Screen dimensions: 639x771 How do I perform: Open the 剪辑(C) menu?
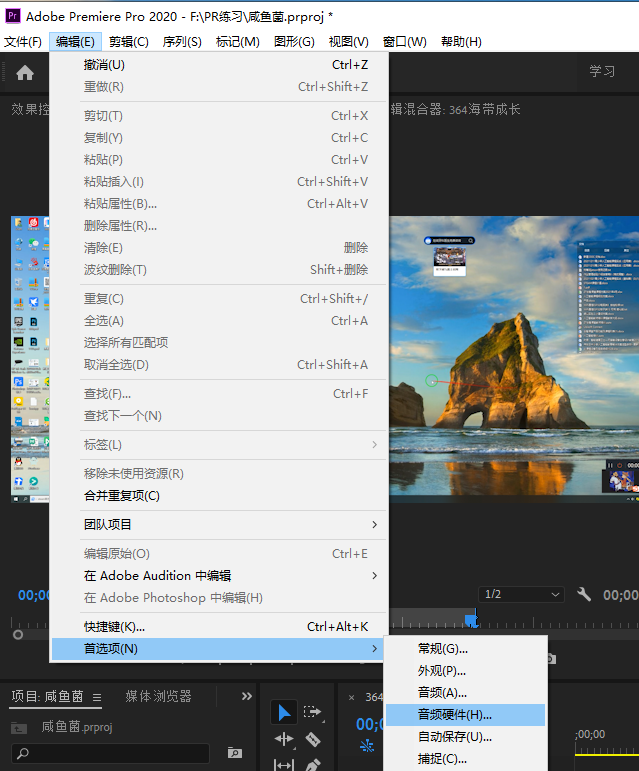click(x=129, y=42)
